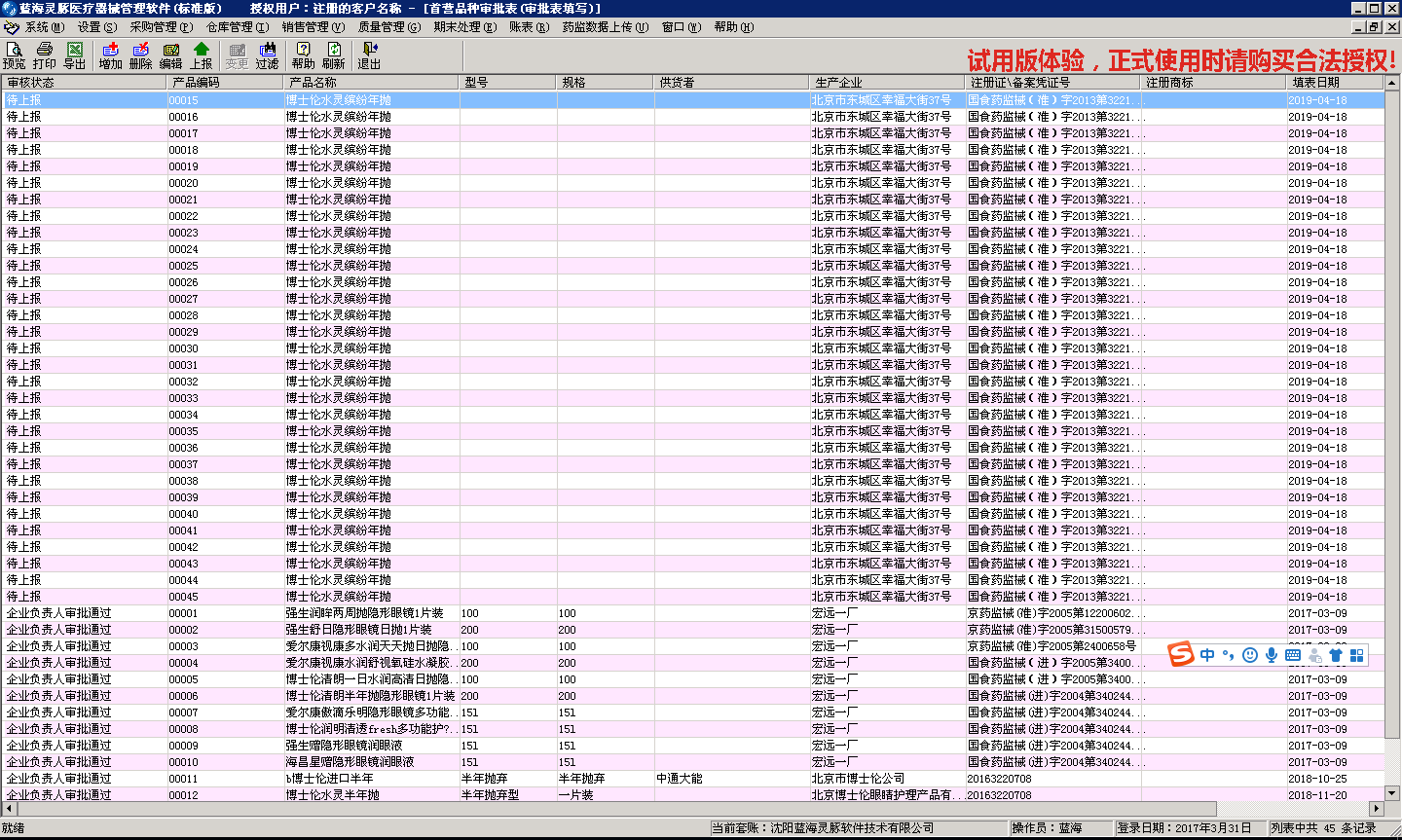
Task: Add a record with the 增加 icon
Action: coord(110,55)
